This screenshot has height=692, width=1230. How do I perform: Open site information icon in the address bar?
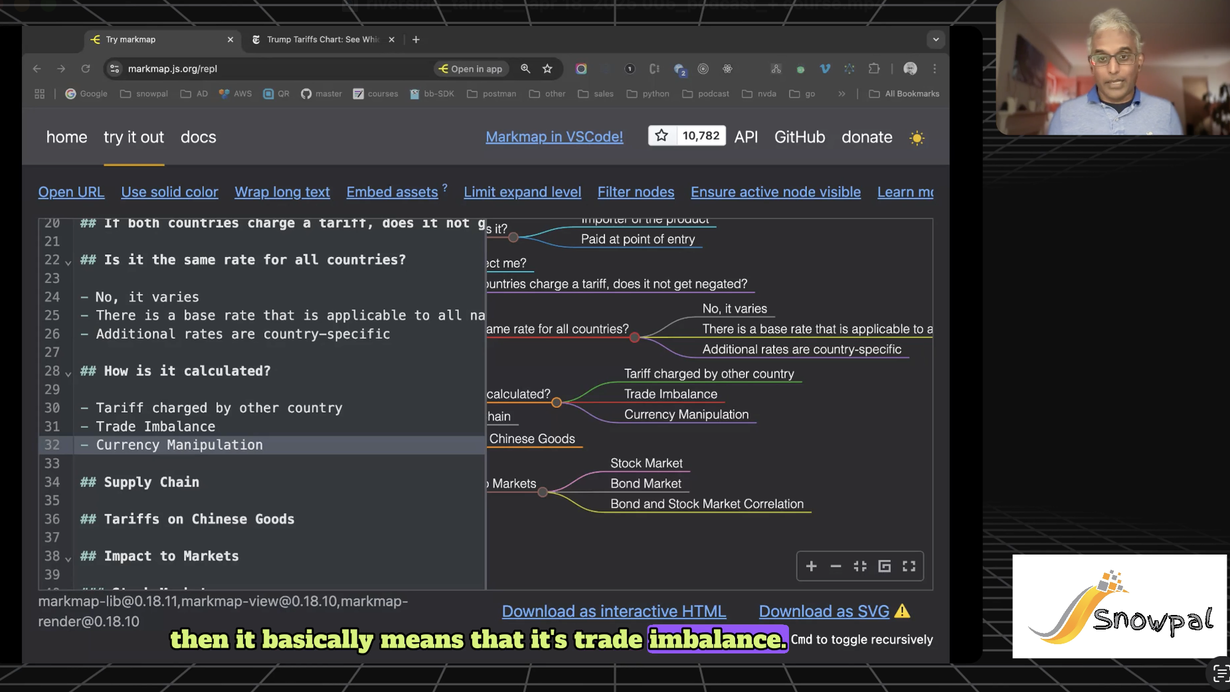point(114,69)
